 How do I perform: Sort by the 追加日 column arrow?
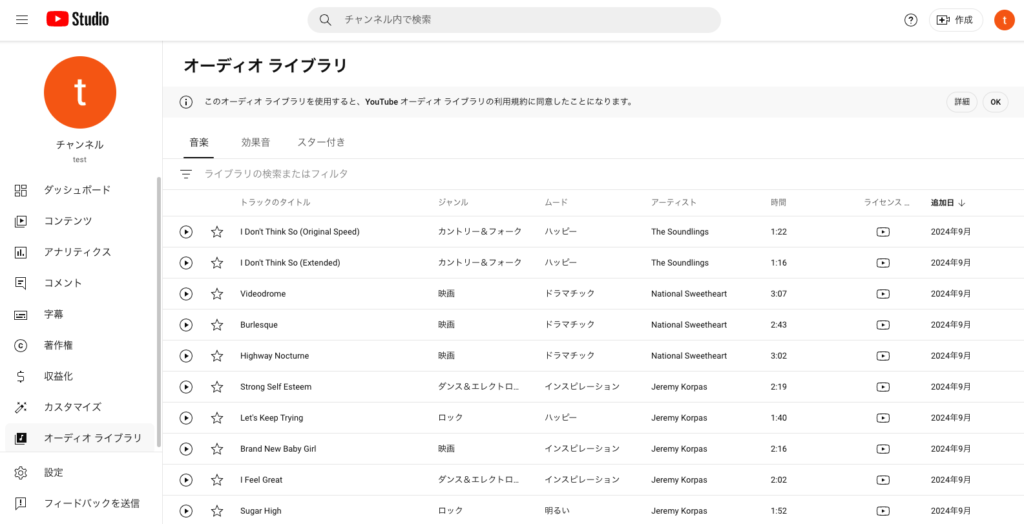962,203
